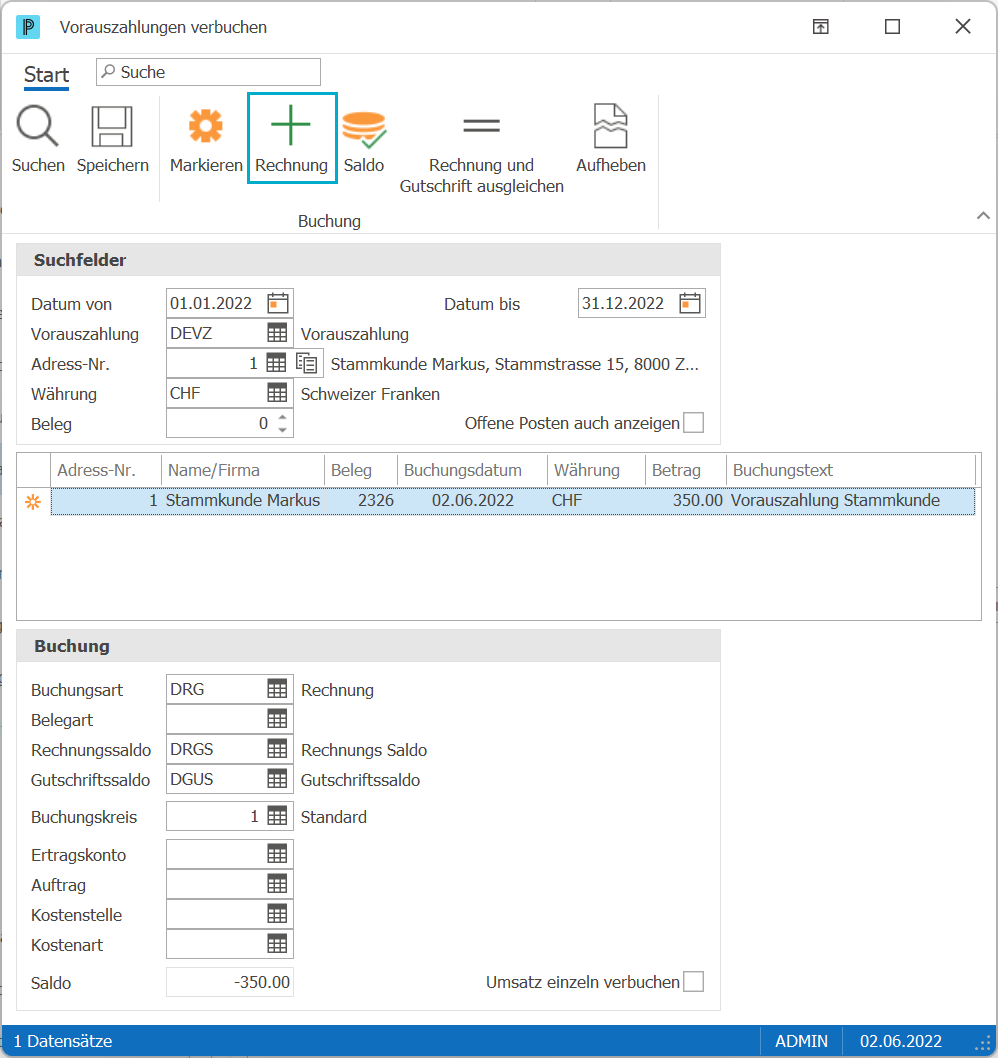The width and height of the screenshot is (998, 1058).
Task: Sort by the Buchungsdatum column header
Action: tap(463, 470)
